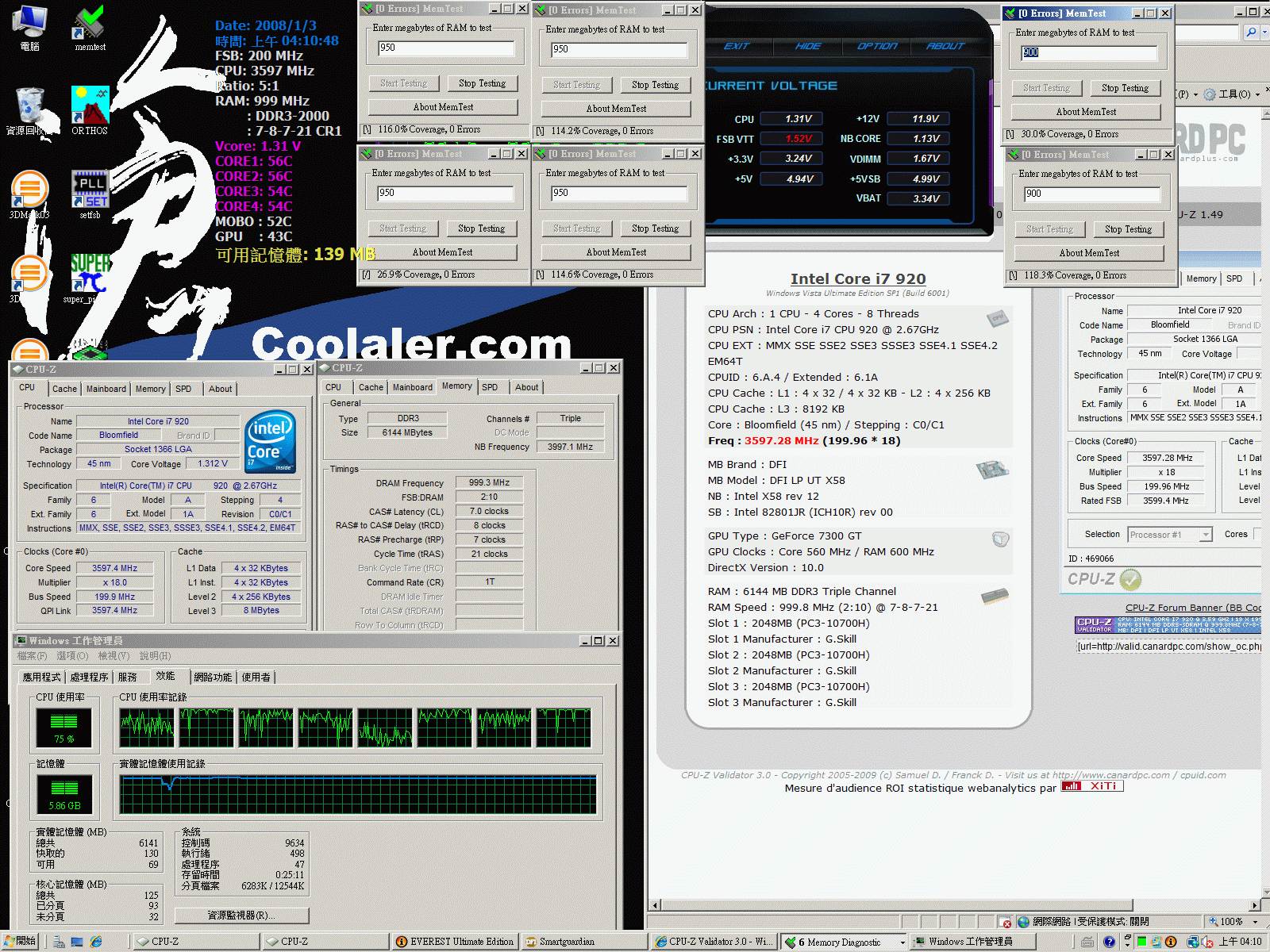Click RAM input field in 30.0% coverage MemTest
The height and width of the screenshot is (952, 1270).
click(1089, 52)
